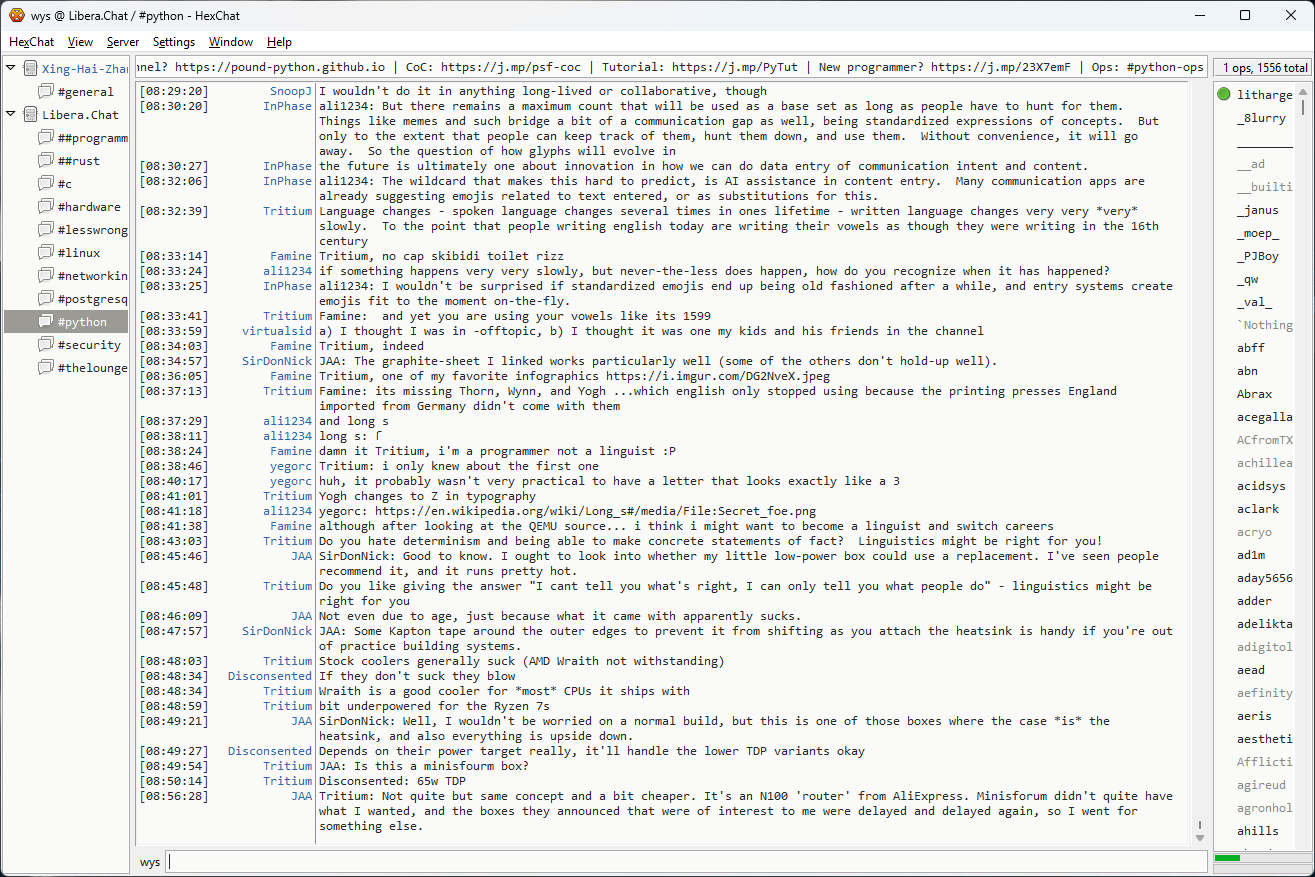This screenshot has height=877, width=1315.
Task: Click the green op status dot beside litharge
Action: coord(1224,95)
